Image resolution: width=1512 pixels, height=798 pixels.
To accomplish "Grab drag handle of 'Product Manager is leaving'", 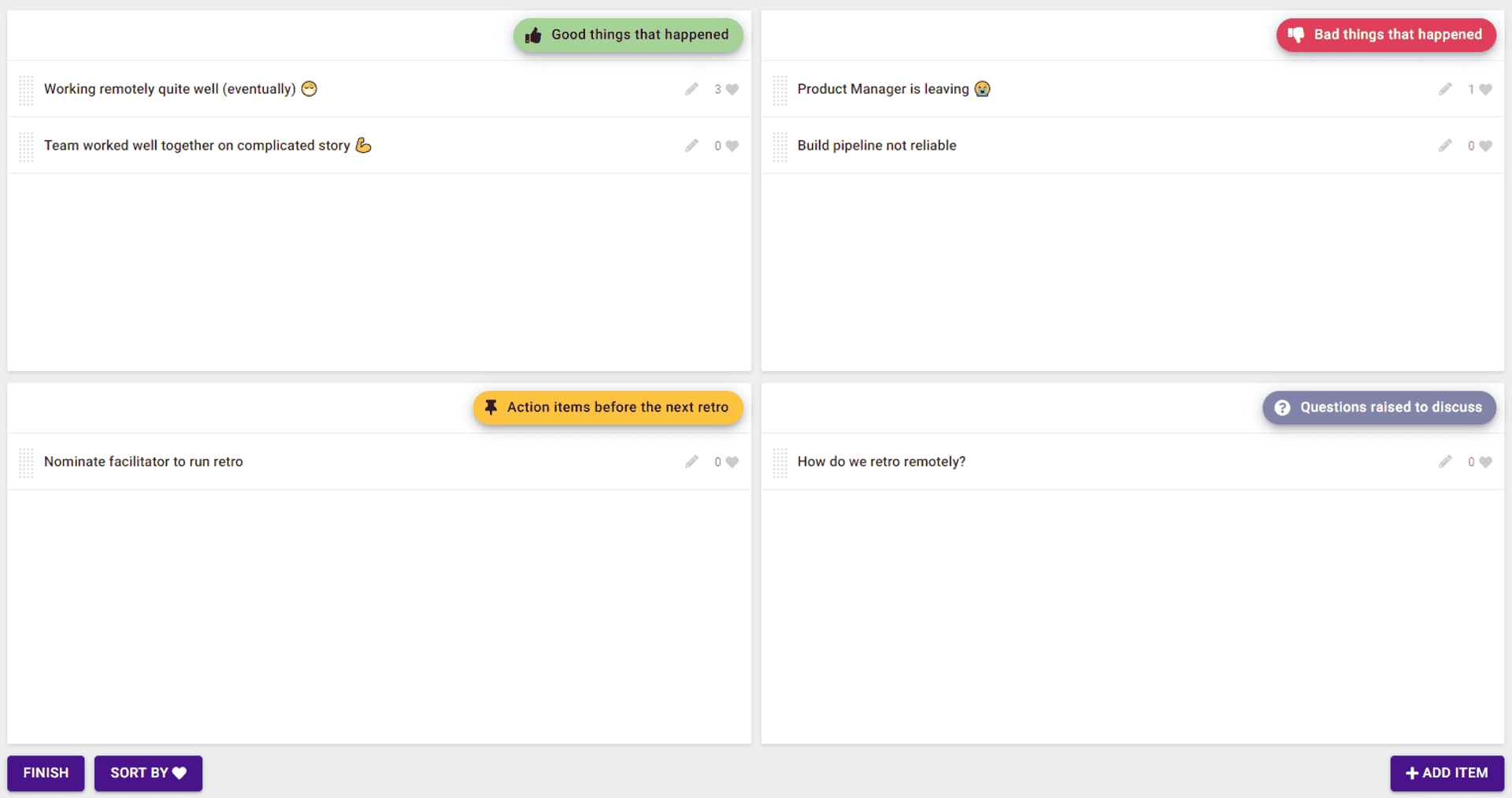I will [x=780, y=90].
